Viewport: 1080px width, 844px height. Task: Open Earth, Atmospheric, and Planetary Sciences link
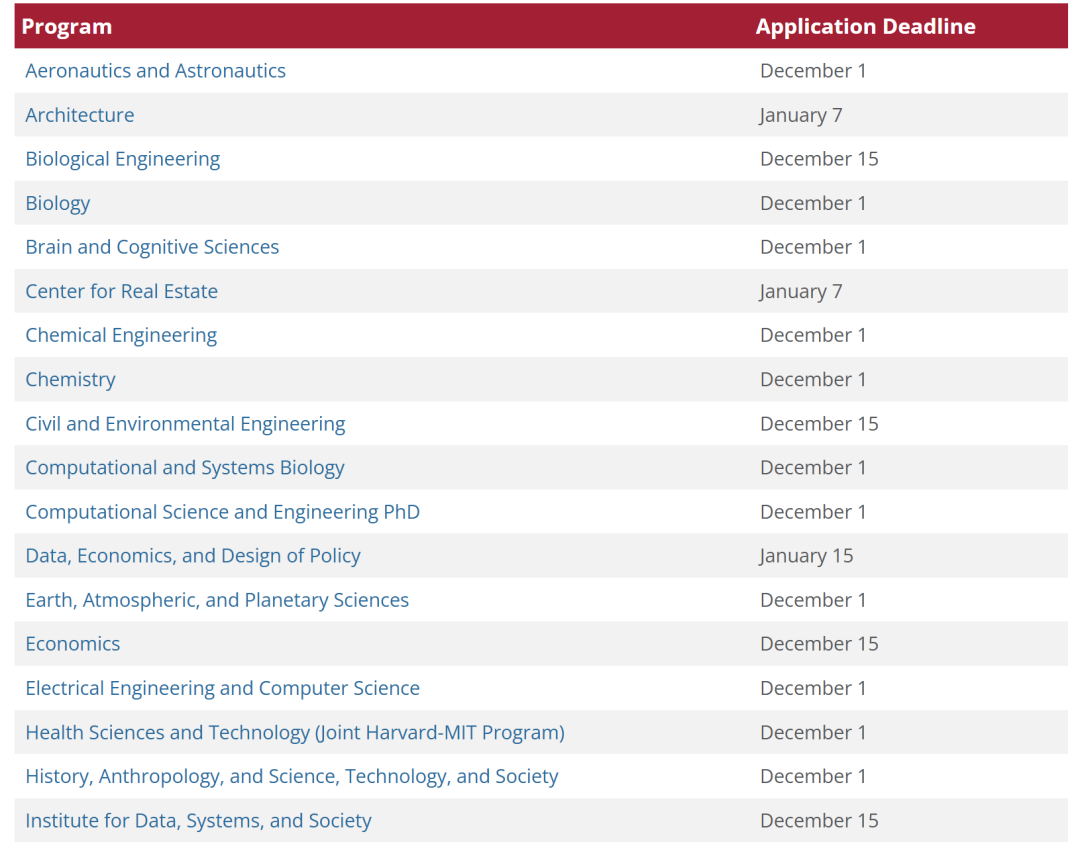pos(217,600)
